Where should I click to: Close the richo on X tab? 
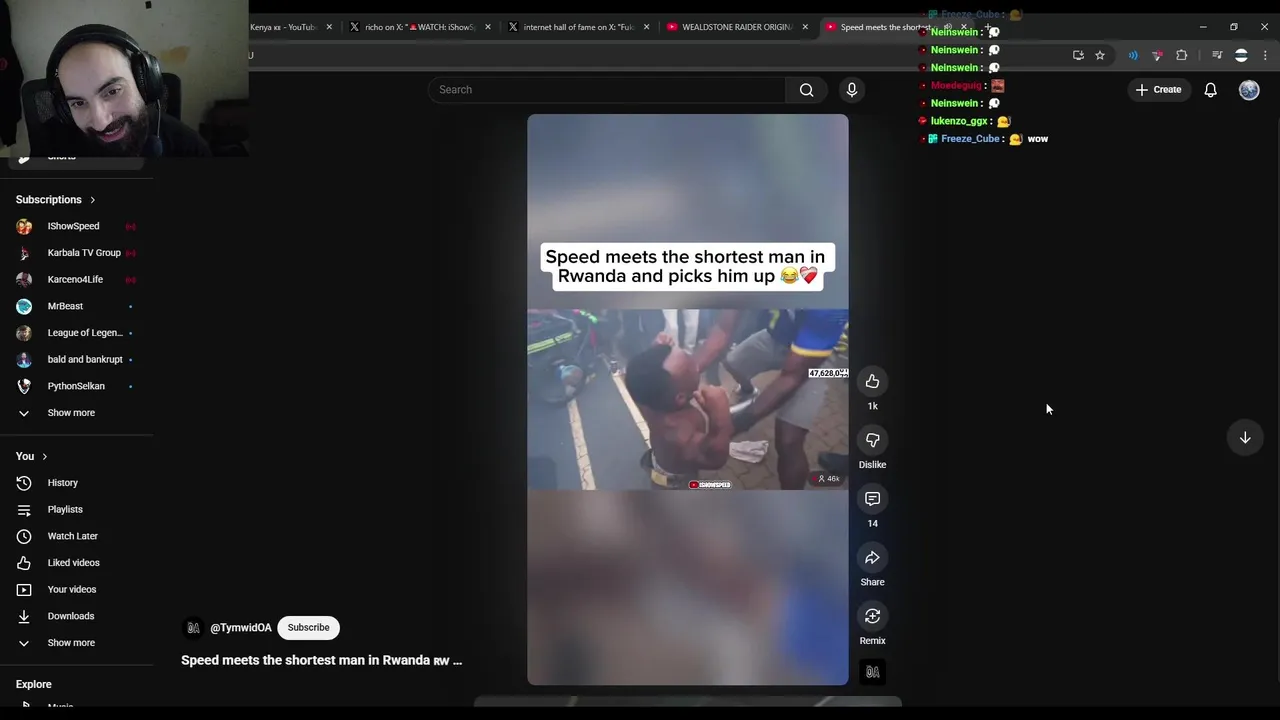coord(488,27)
